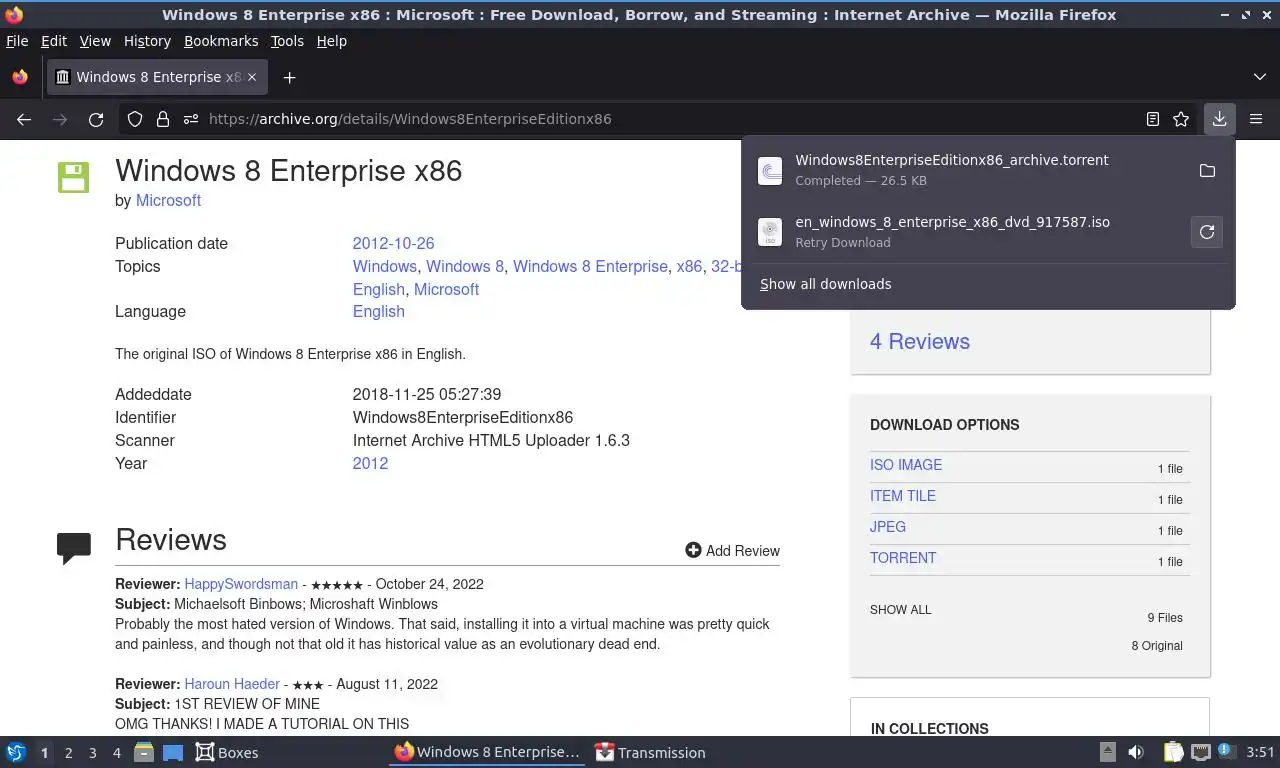Open Bookmarks menu
Image resolution: width=1280 pixels, height=768 pixels.
[221, 41]
